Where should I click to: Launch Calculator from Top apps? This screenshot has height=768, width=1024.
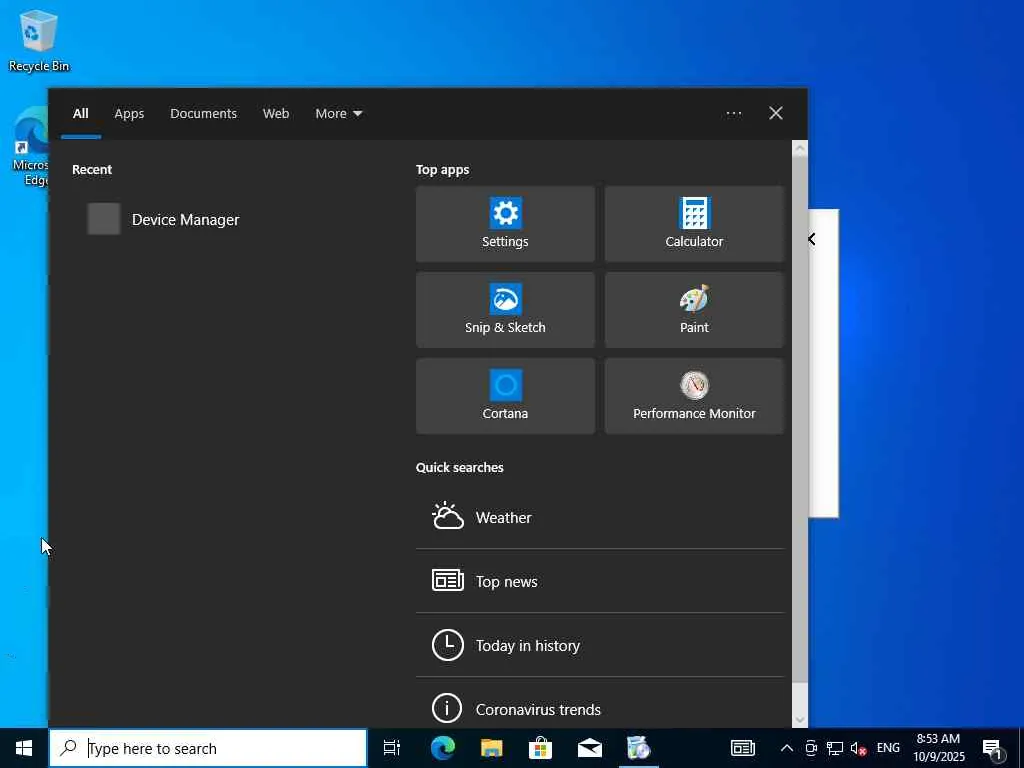(x=694, y=224)
